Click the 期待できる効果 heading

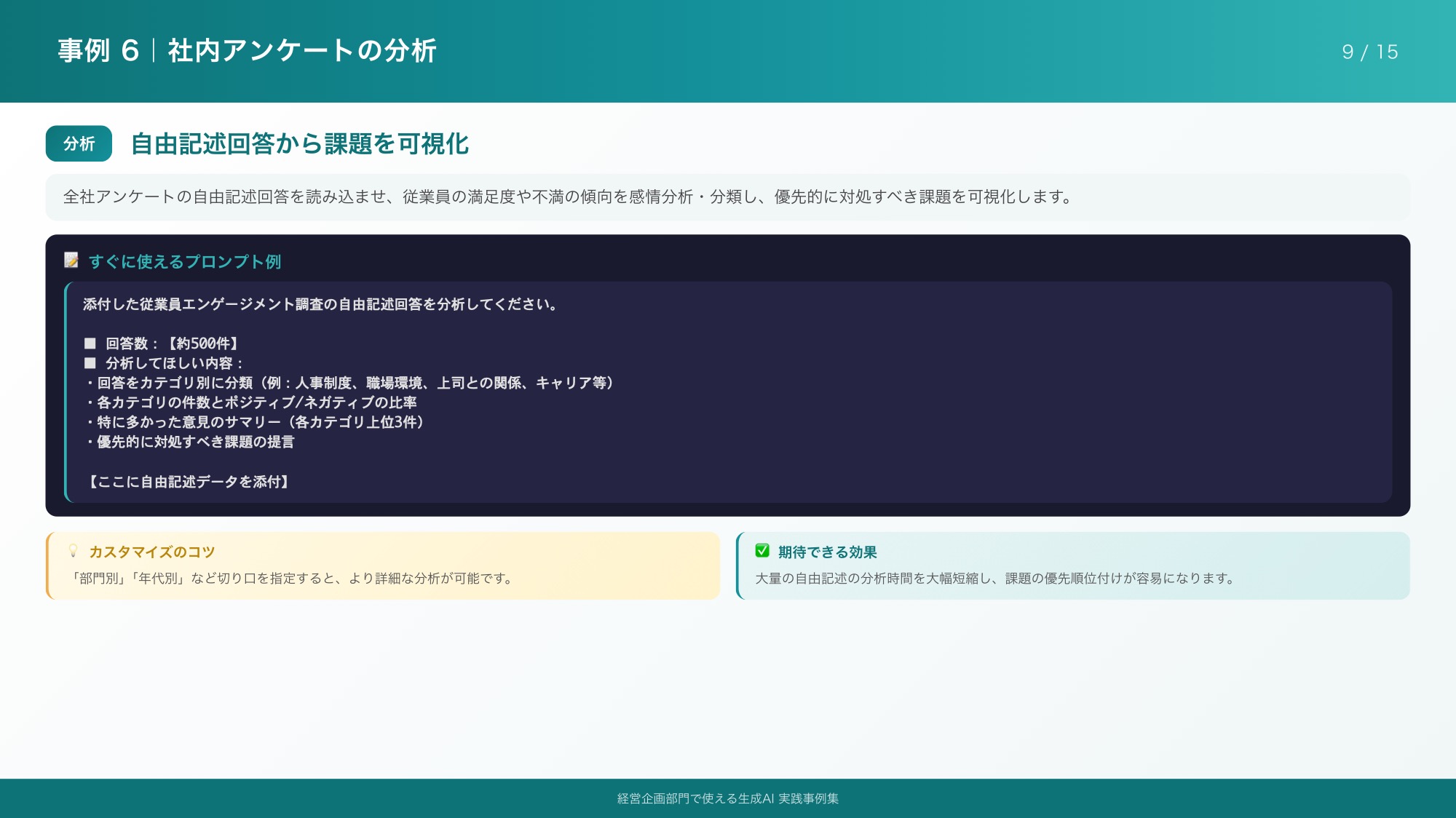(828, 552)
